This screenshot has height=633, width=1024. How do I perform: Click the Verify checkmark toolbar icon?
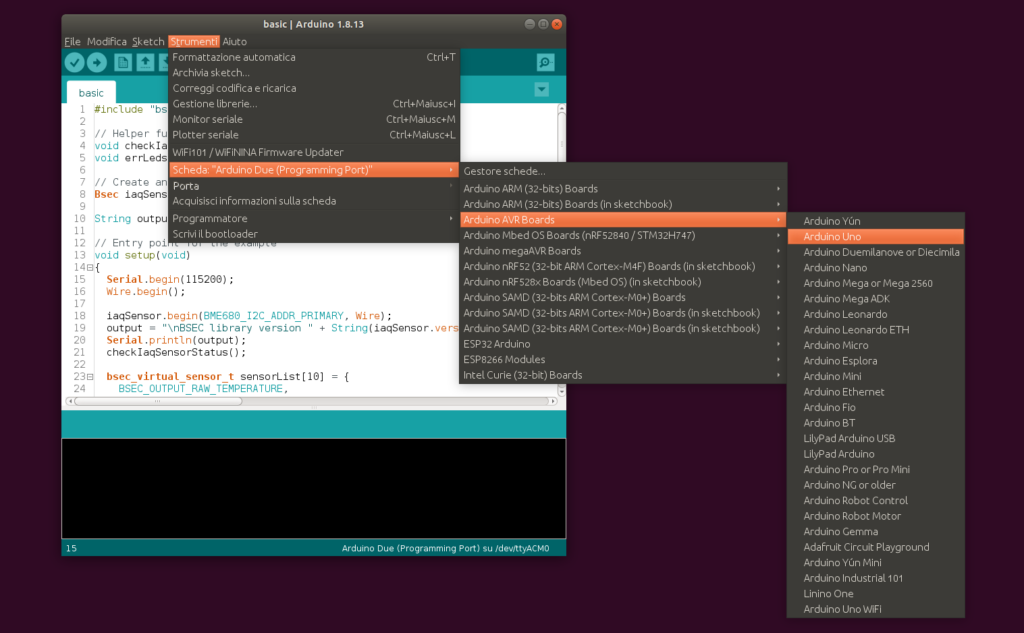[x=74, y=62]
